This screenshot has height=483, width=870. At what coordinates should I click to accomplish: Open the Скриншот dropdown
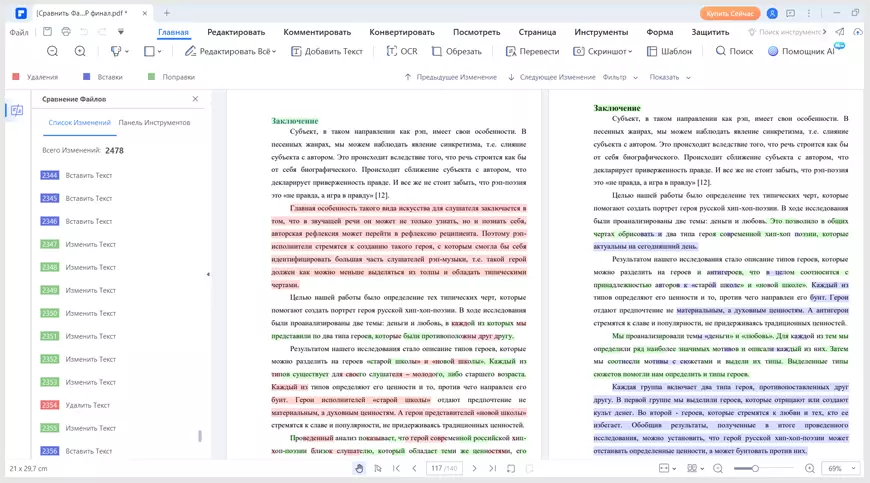(x=603, y=51)
